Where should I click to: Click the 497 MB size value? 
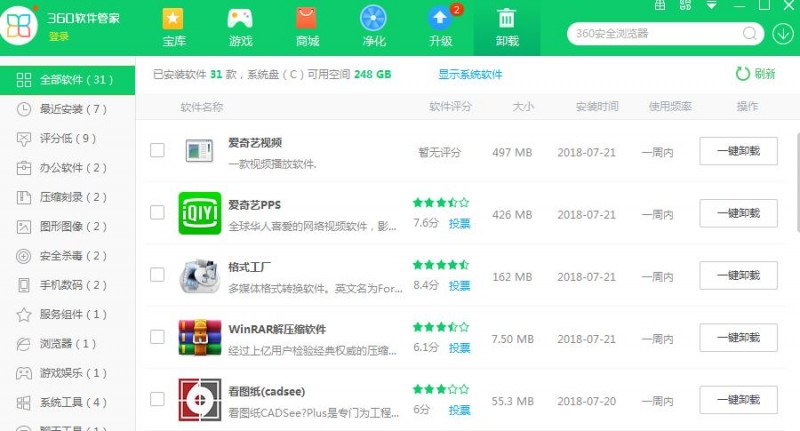(x=512, y=153)
